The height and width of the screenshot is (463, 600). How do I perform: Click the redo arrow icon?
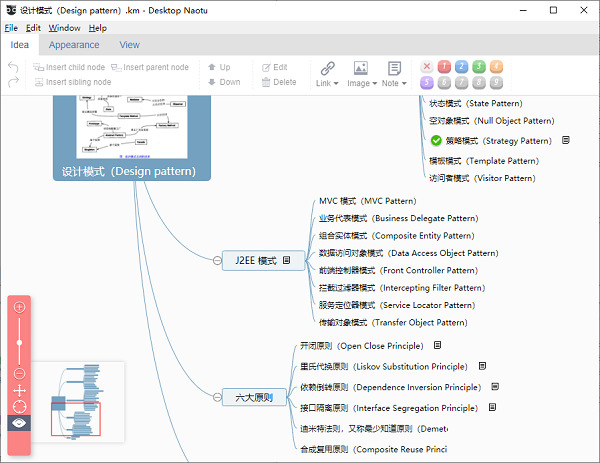click(x=13, y=82)
